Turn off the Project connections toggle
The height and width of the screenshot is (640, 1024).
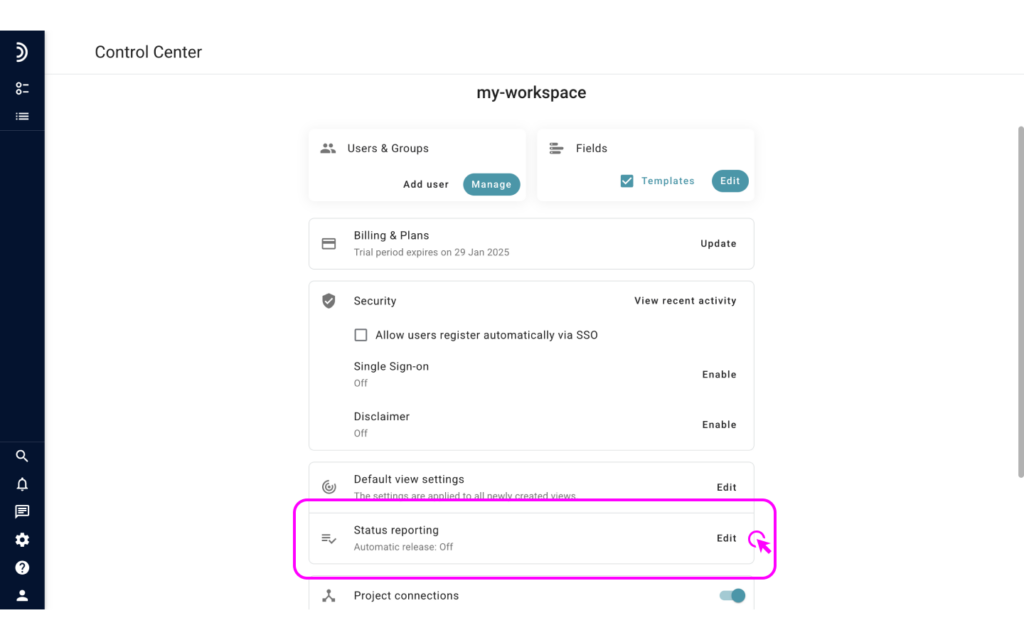pos(732,595)
